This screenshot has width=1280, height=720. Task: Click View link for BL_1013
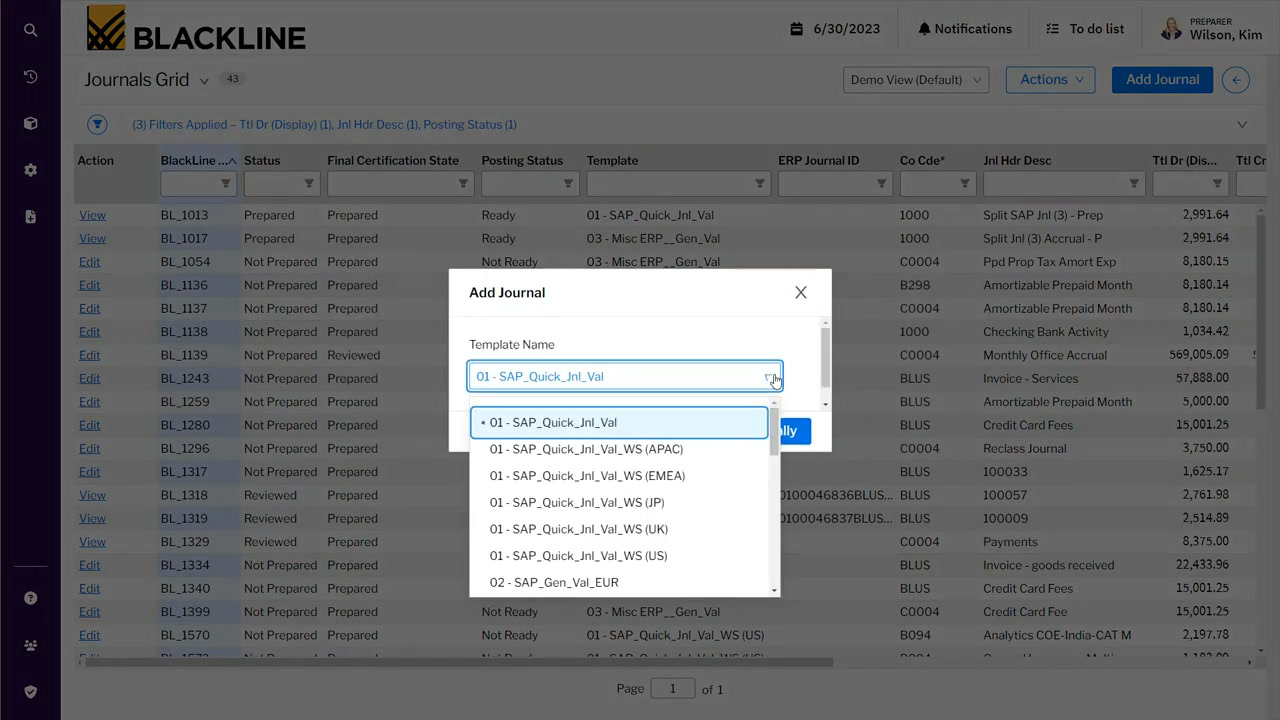coord(92,215)
